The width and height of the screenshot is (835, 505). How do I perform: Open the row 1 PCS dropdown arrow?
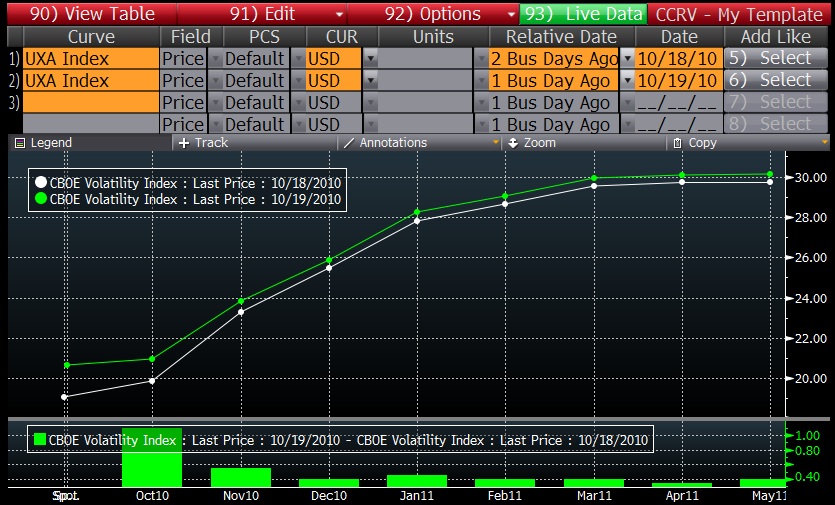(298, 58)
